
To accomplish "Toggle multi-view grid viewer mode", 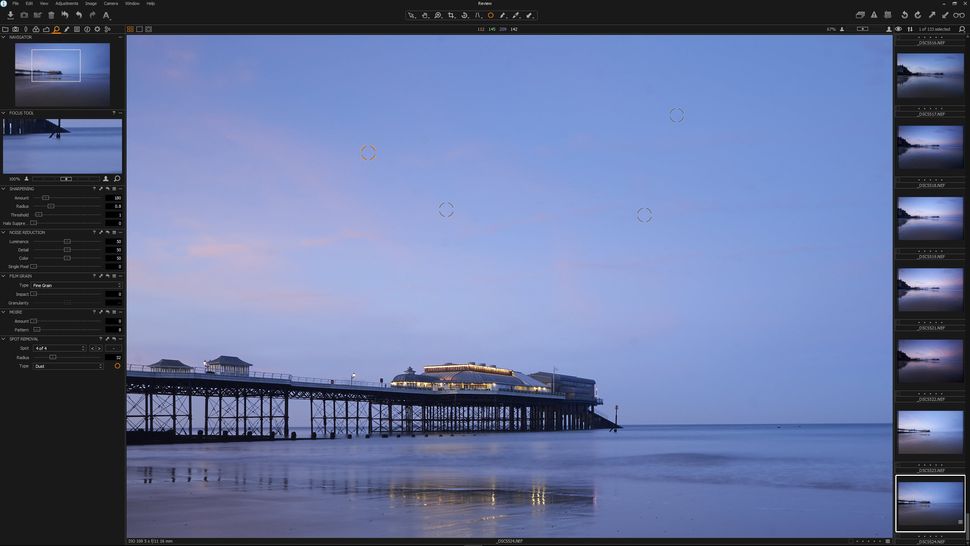I will coord(130,29).
